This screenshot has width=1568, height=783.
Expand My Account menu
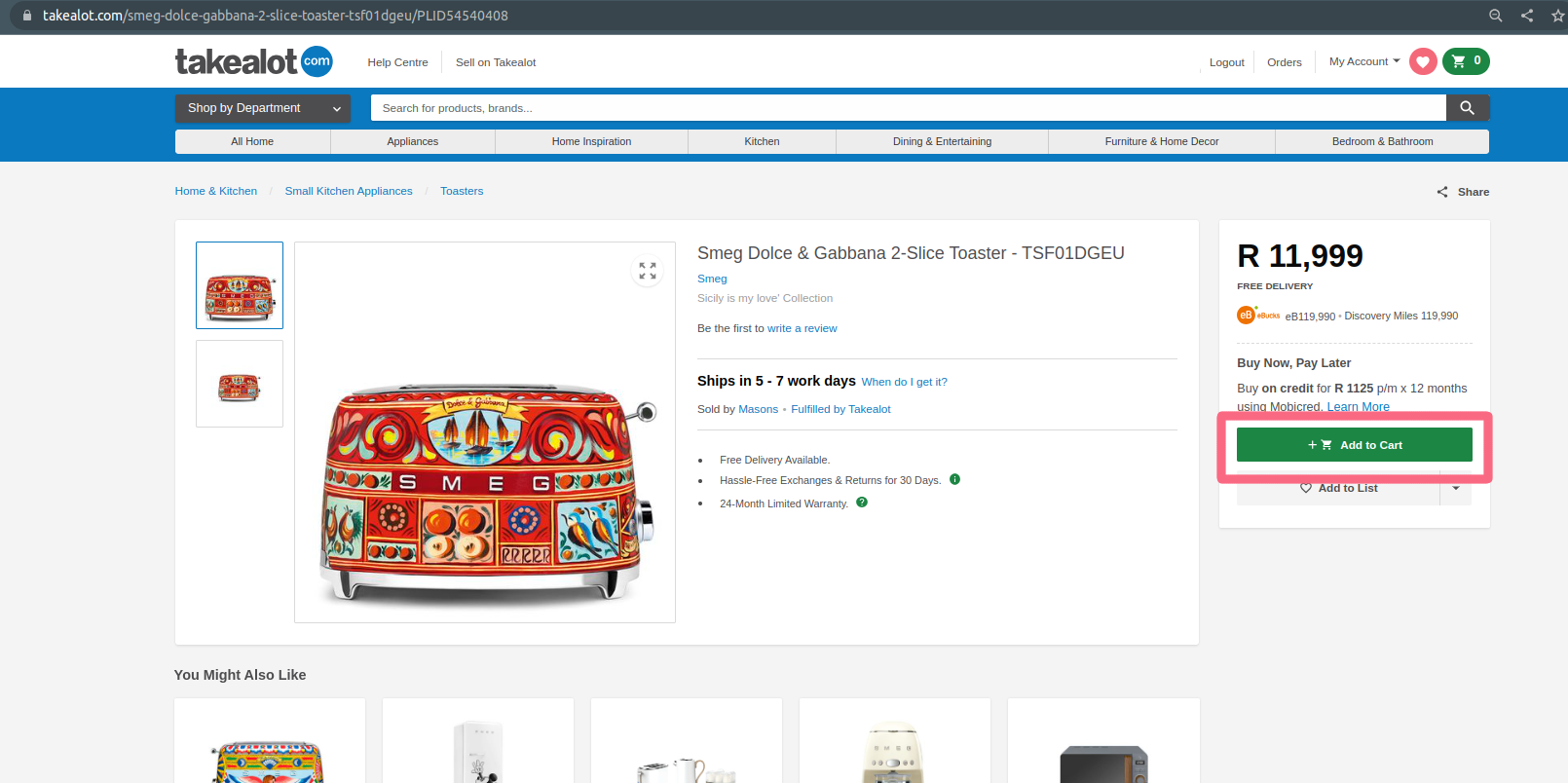click(x=1364, y=61)
